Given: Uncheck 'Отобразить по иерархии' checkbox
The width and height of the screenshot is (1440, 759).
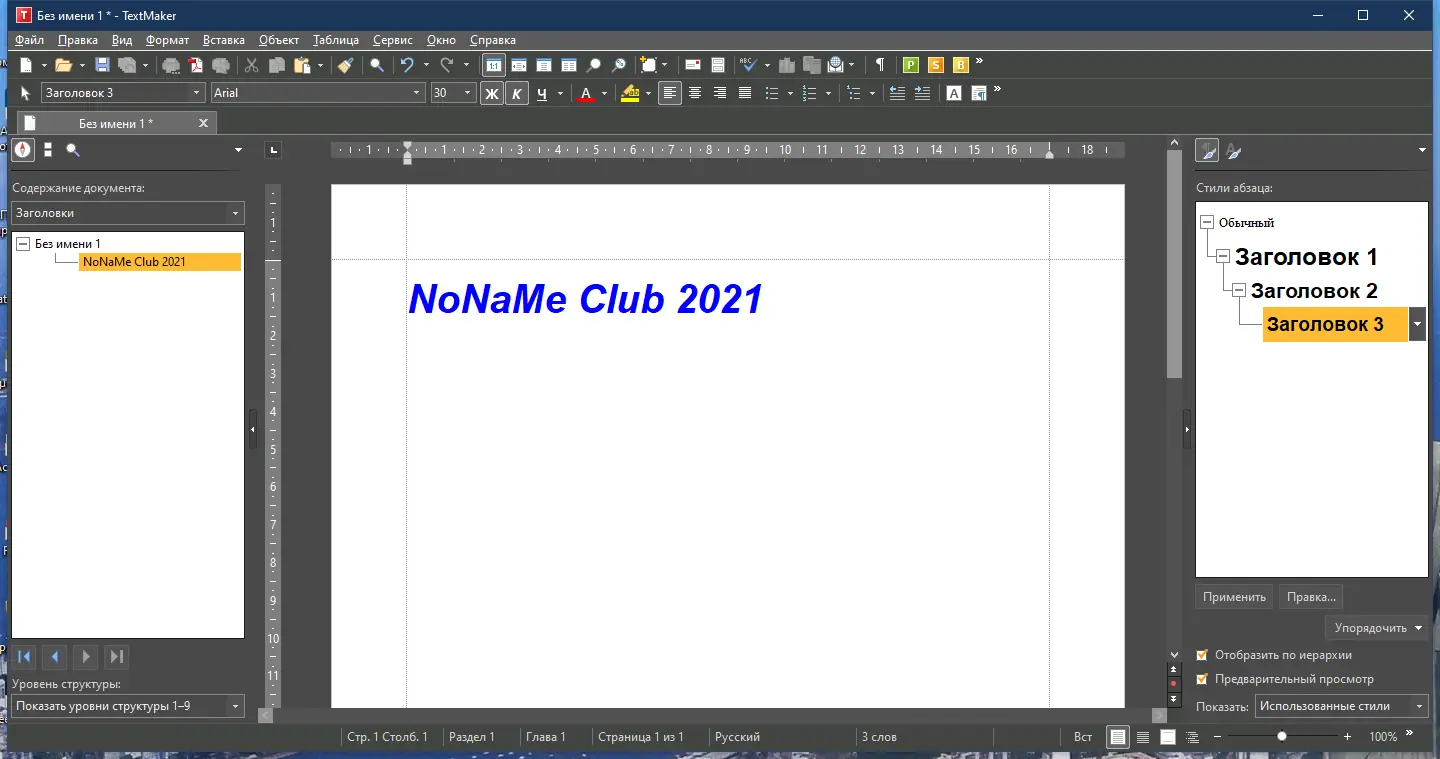Looking at the screenshot, I should pos(1203,655).
